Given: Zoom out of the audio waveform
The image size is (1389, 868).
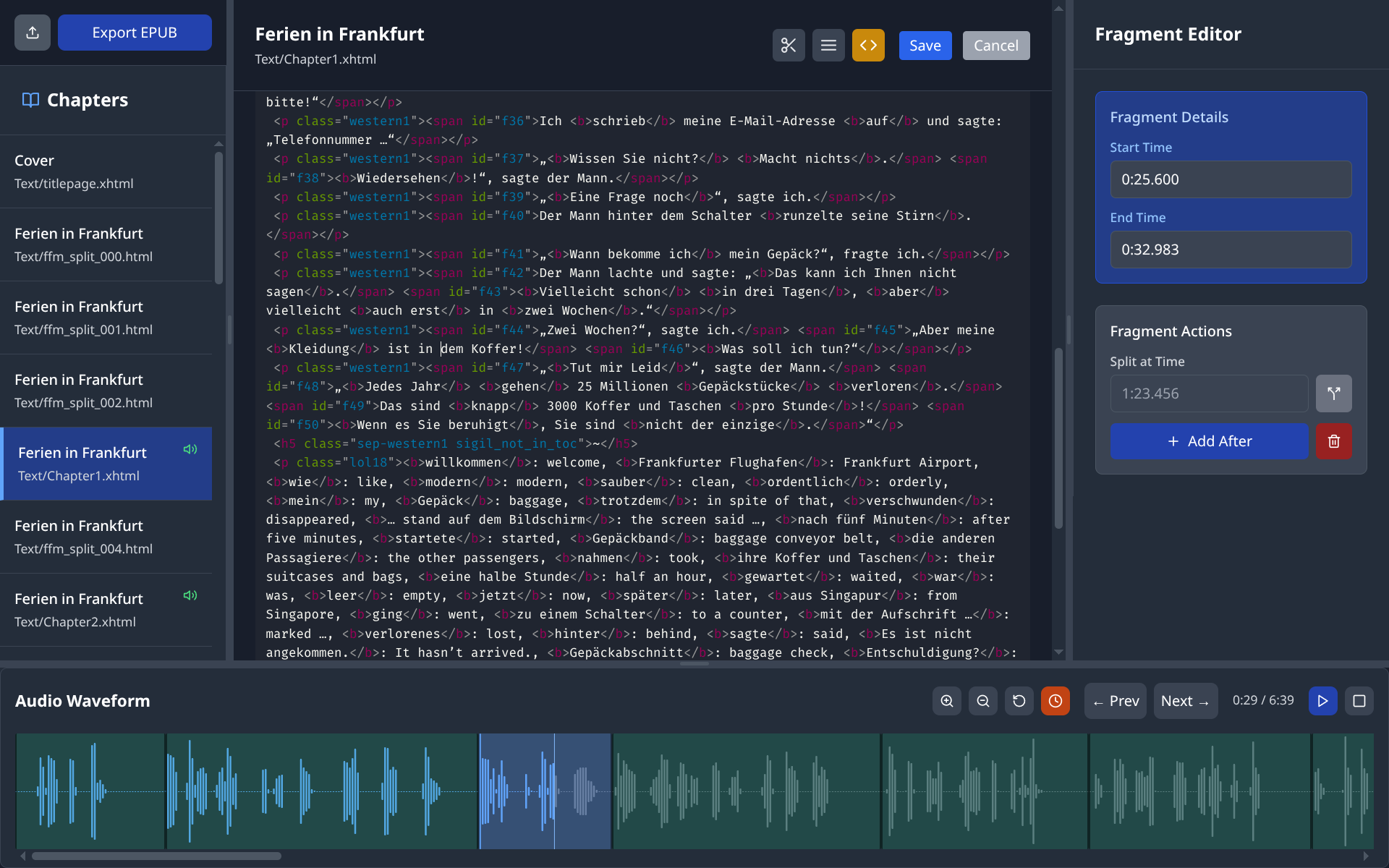Looking at the screenshot, I should click(982, 701).
